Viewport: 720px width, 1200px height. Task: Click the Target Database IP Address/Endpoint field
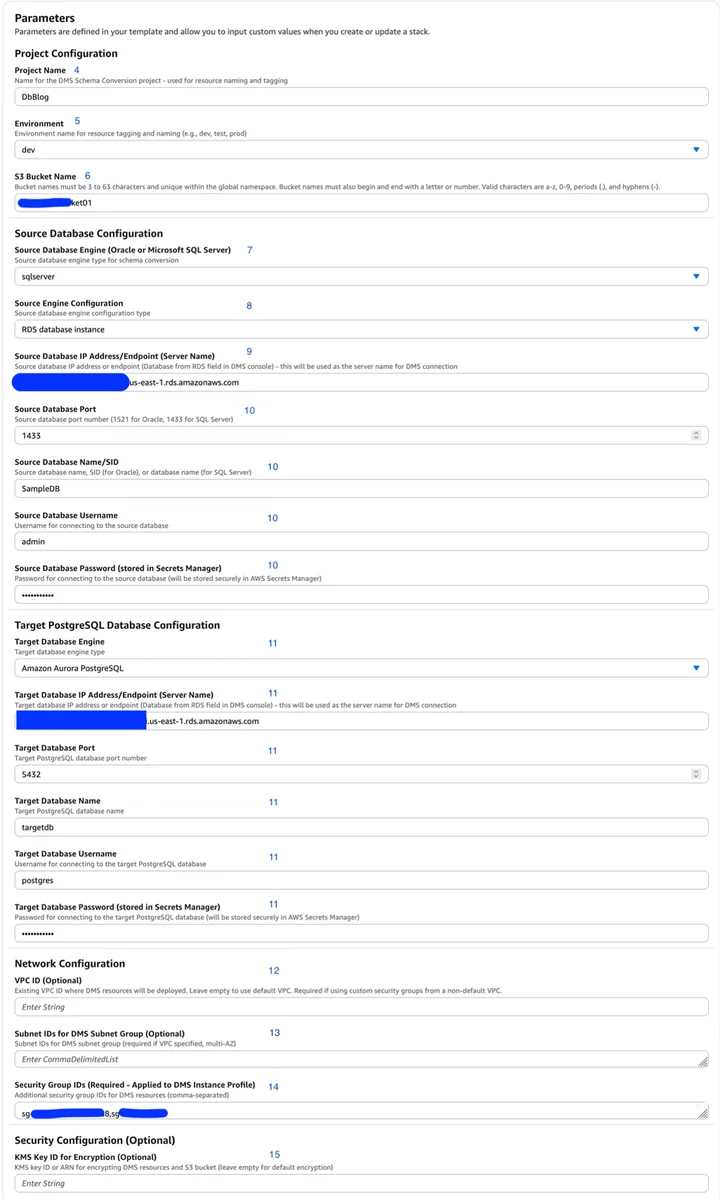pos(362,721)
